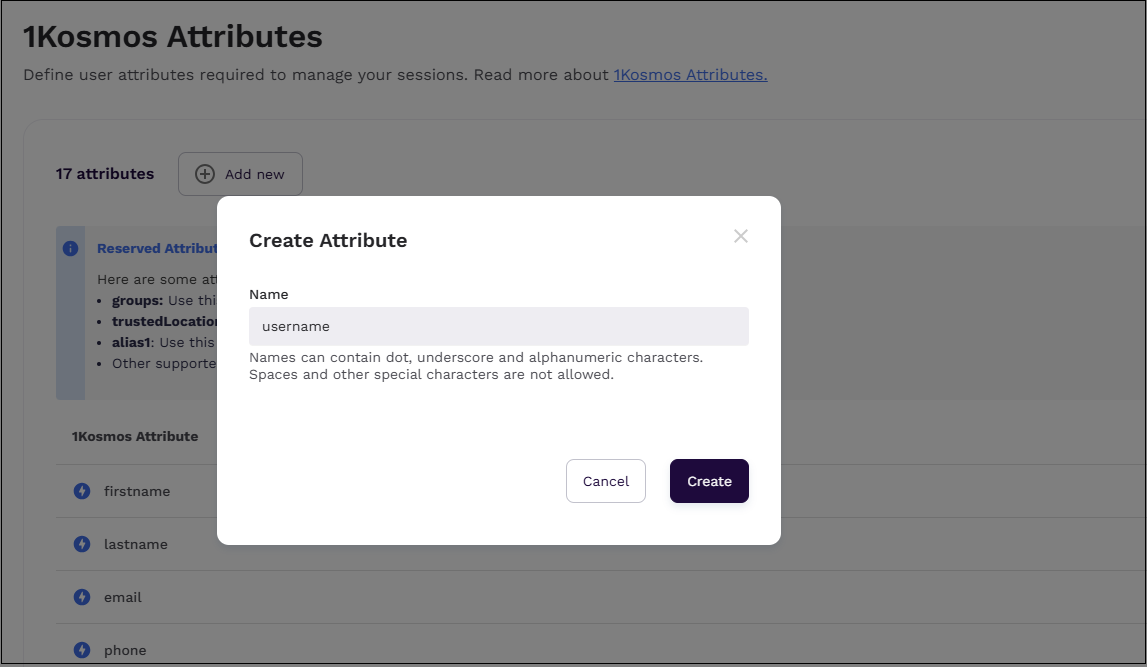Close the Create Attribute dialog with X
The height and width of the screenshot is (667, 1147).
pos(740,236)
